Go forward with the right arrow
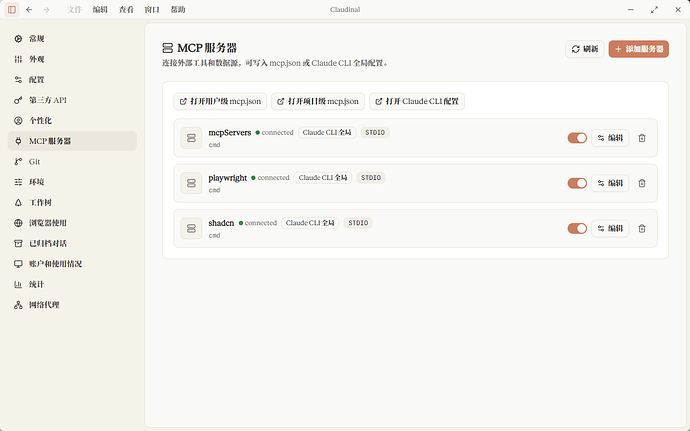Screen dimensions: 690x431 [47, 9]
